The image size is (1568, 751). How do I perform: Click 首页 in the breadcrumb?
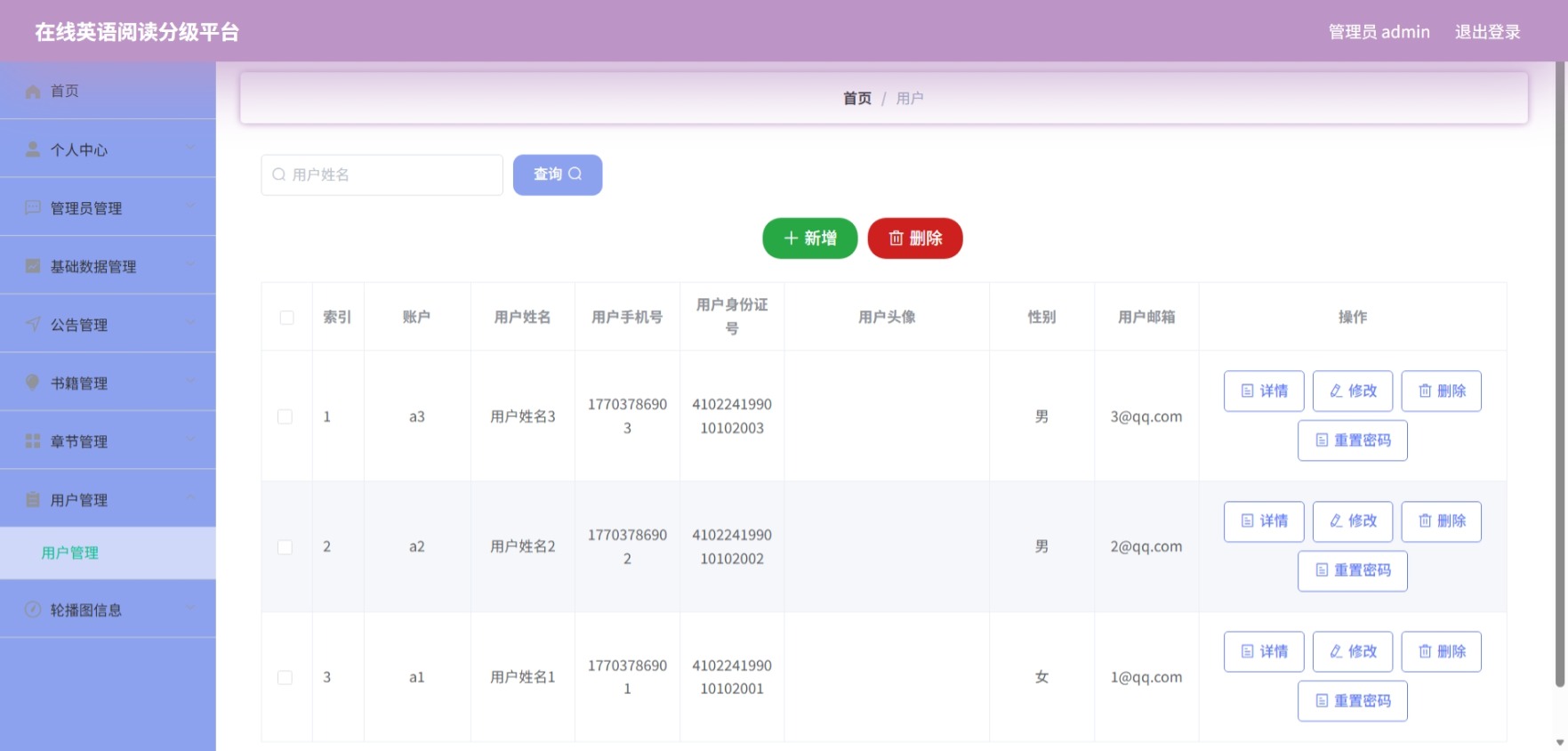857,99
